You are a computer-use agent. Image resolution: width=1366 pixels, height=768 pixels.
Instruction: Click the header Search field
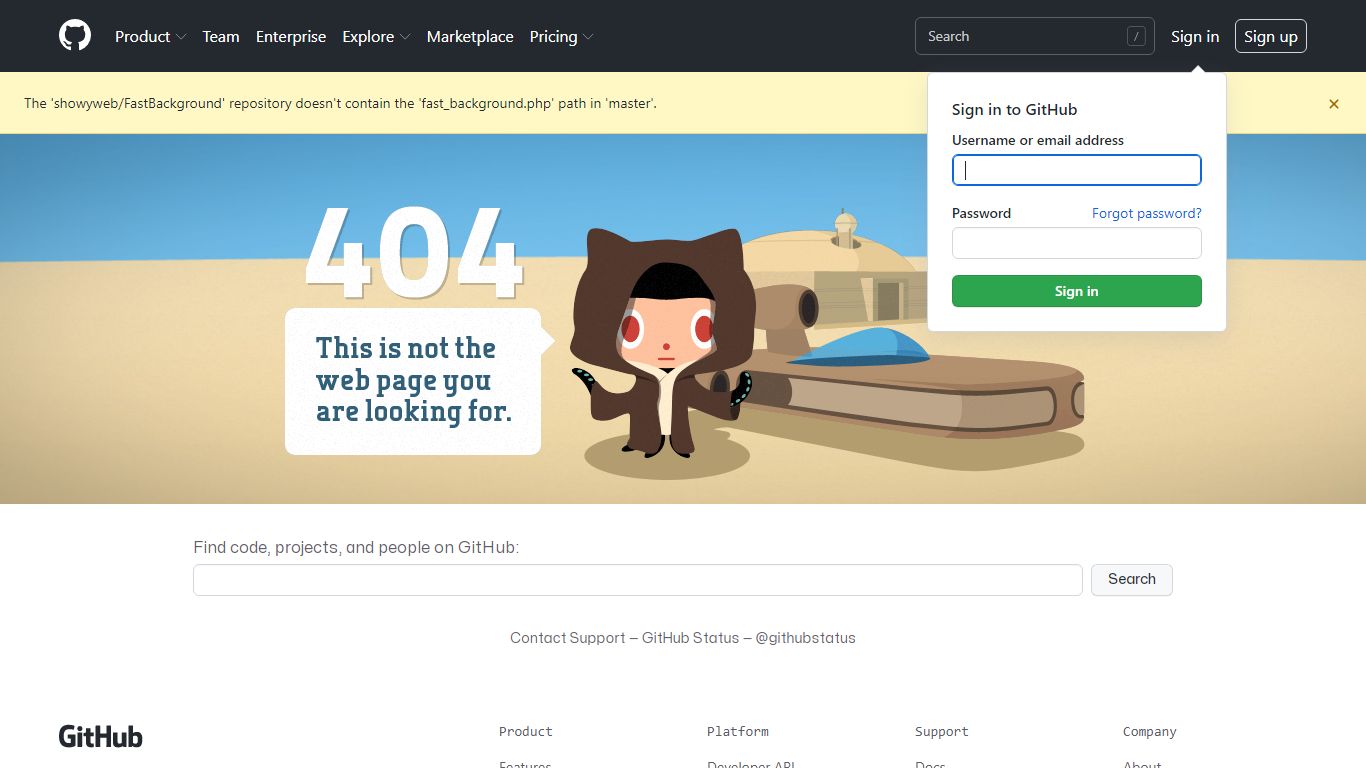coord(1035,36)
